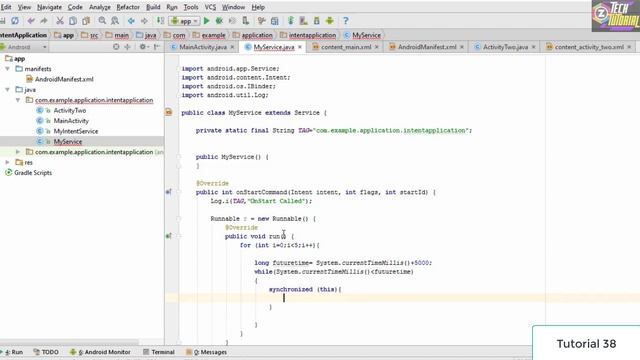The width and height of the screenshot is (640, 360).
Task: Navigate Forward with the right arrow icon
Action: 144,21
